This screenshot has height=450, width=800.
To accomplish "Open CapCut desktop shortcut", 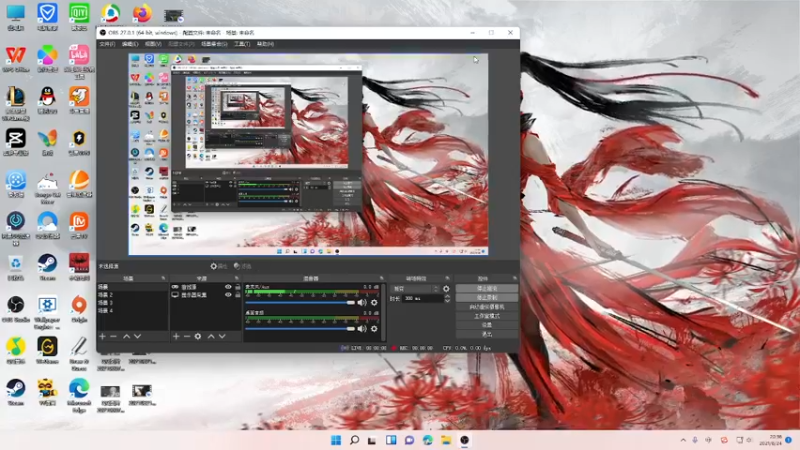I will coord(16,141).
